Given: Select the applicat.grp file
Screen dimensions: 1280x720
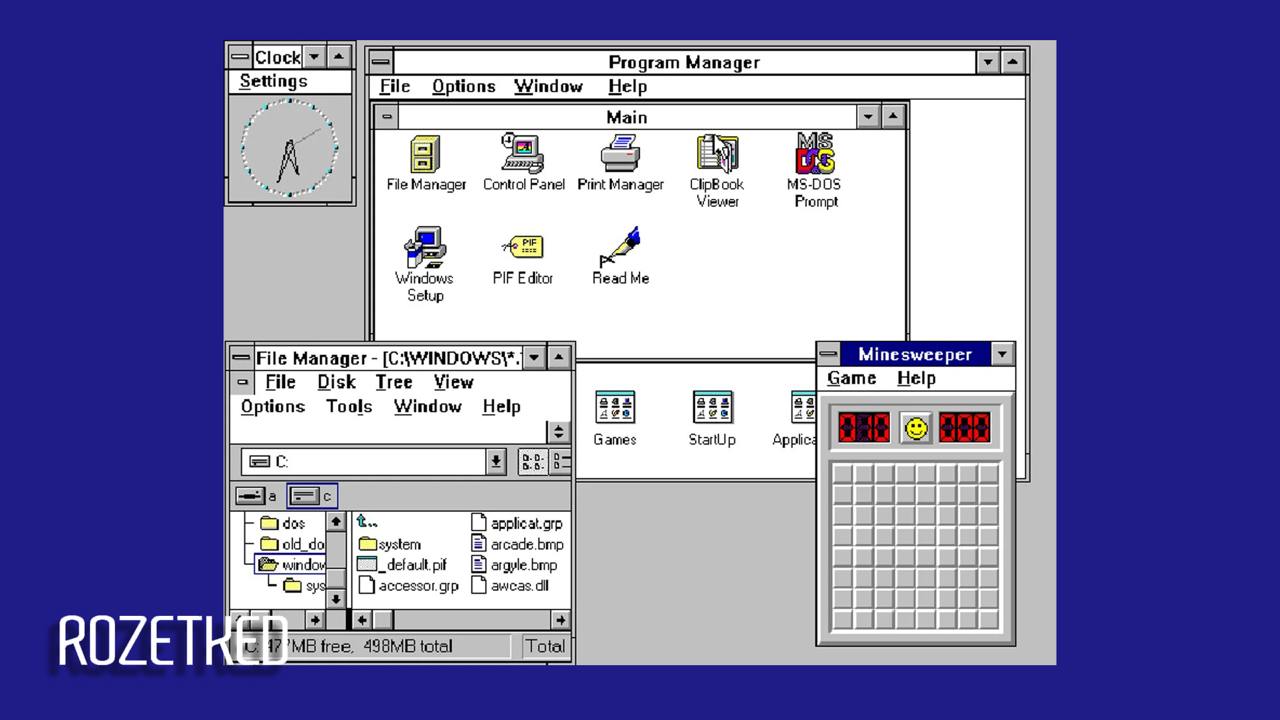Looking at the screenshot, I should [517, 523].
